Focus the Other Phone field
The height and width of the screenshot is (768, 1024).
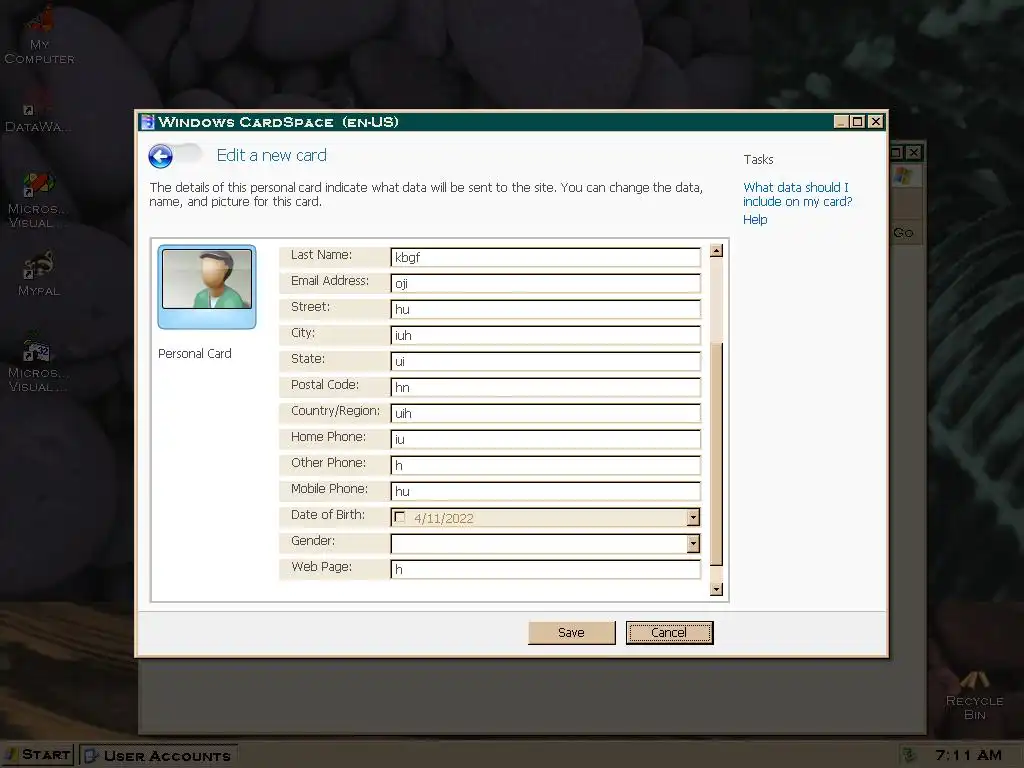pyautogui.click(x=545, y=466)
